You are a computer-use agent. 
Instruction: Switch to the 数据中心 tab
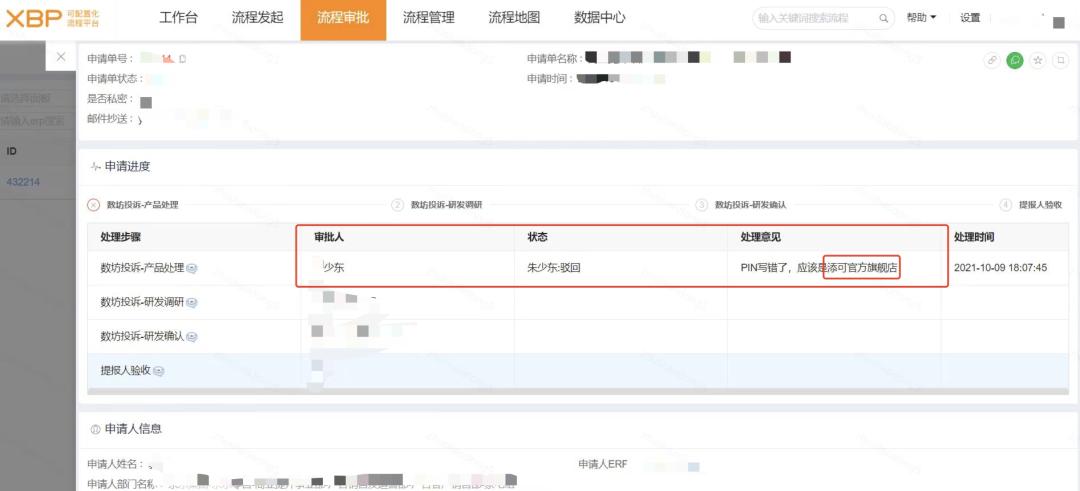(x=599, y=19)
